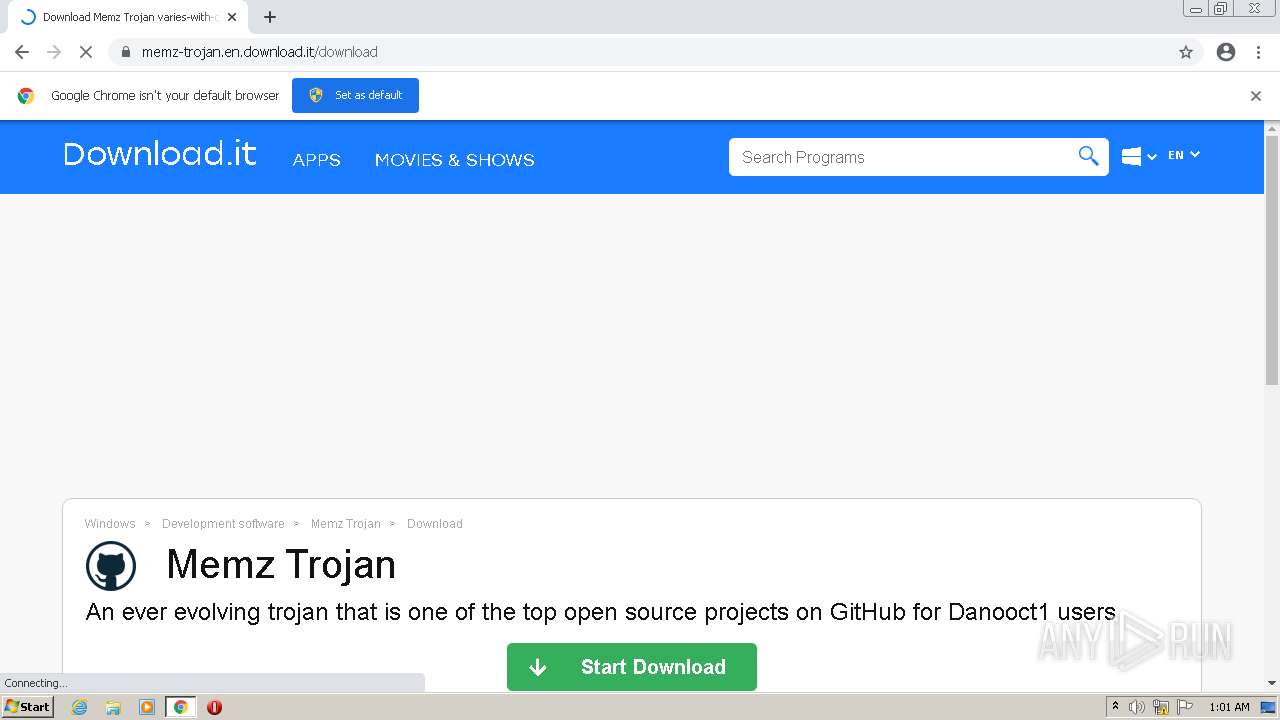Open the APPS menu item
Image resolution: width=1280 pixels, height=720 pixels.
tap(317, 160)
